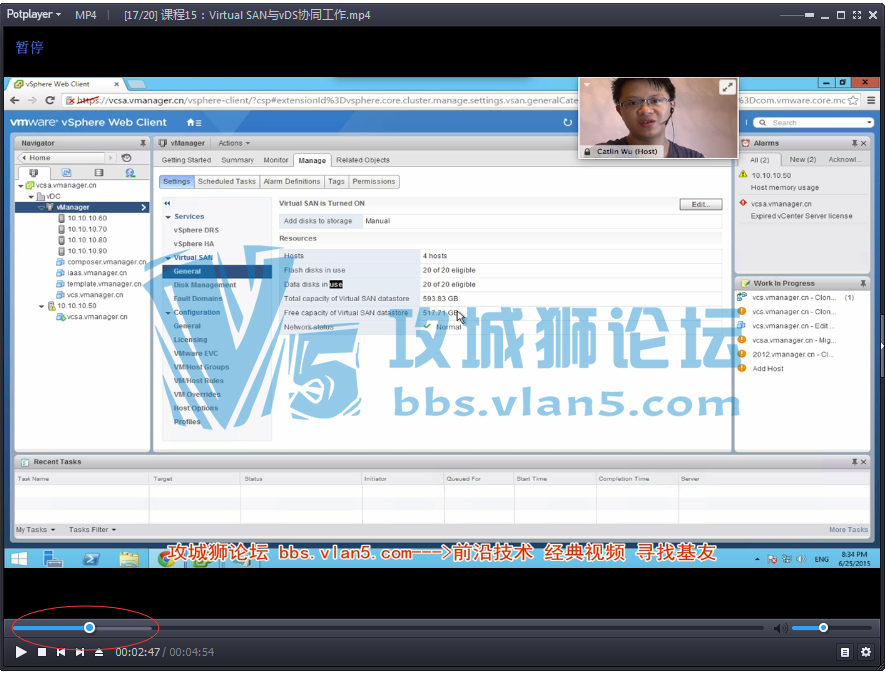Select Hosts and Clusters navigator tab icon
The height and width of the screenshot is (675, 885).
tap(33, 173)
